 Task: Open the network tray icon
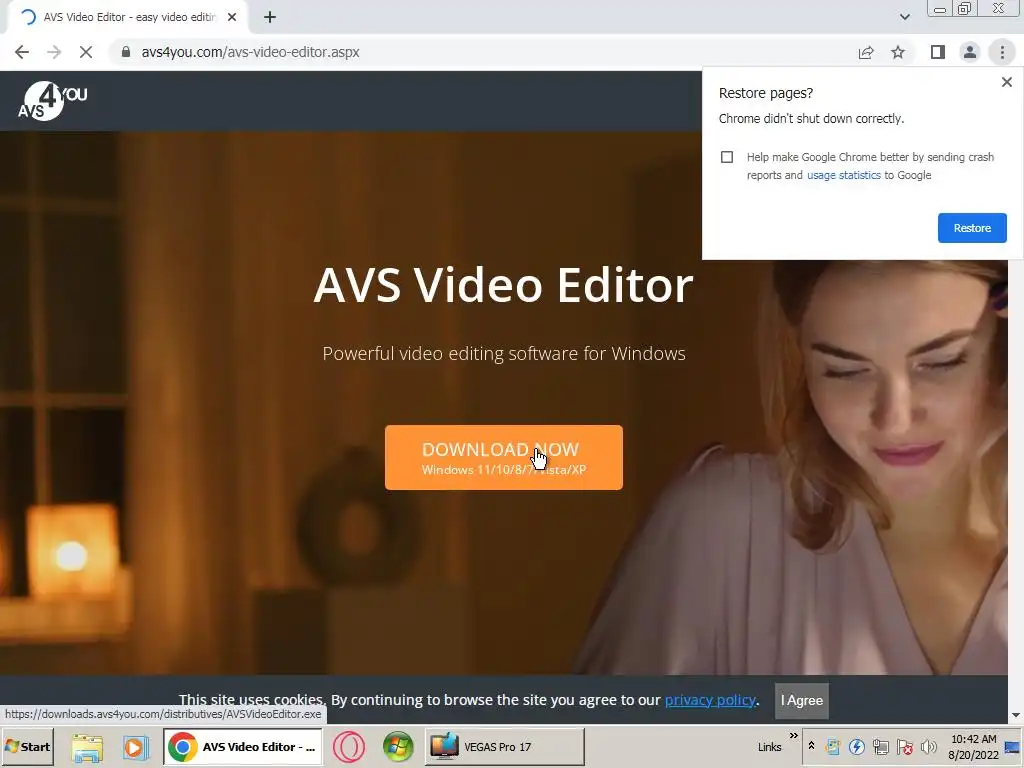coord(880,746)
